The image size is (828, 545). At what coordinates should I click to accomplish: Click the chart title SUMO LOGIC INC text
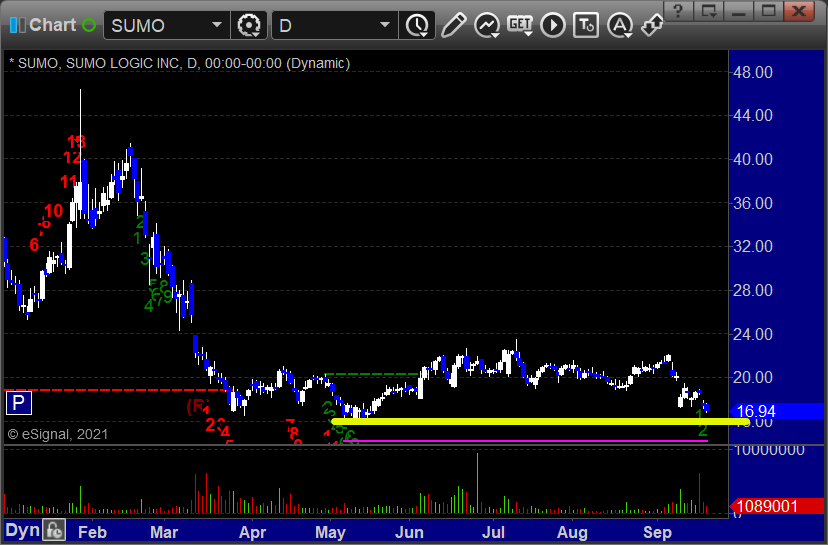tap(123, 63)
